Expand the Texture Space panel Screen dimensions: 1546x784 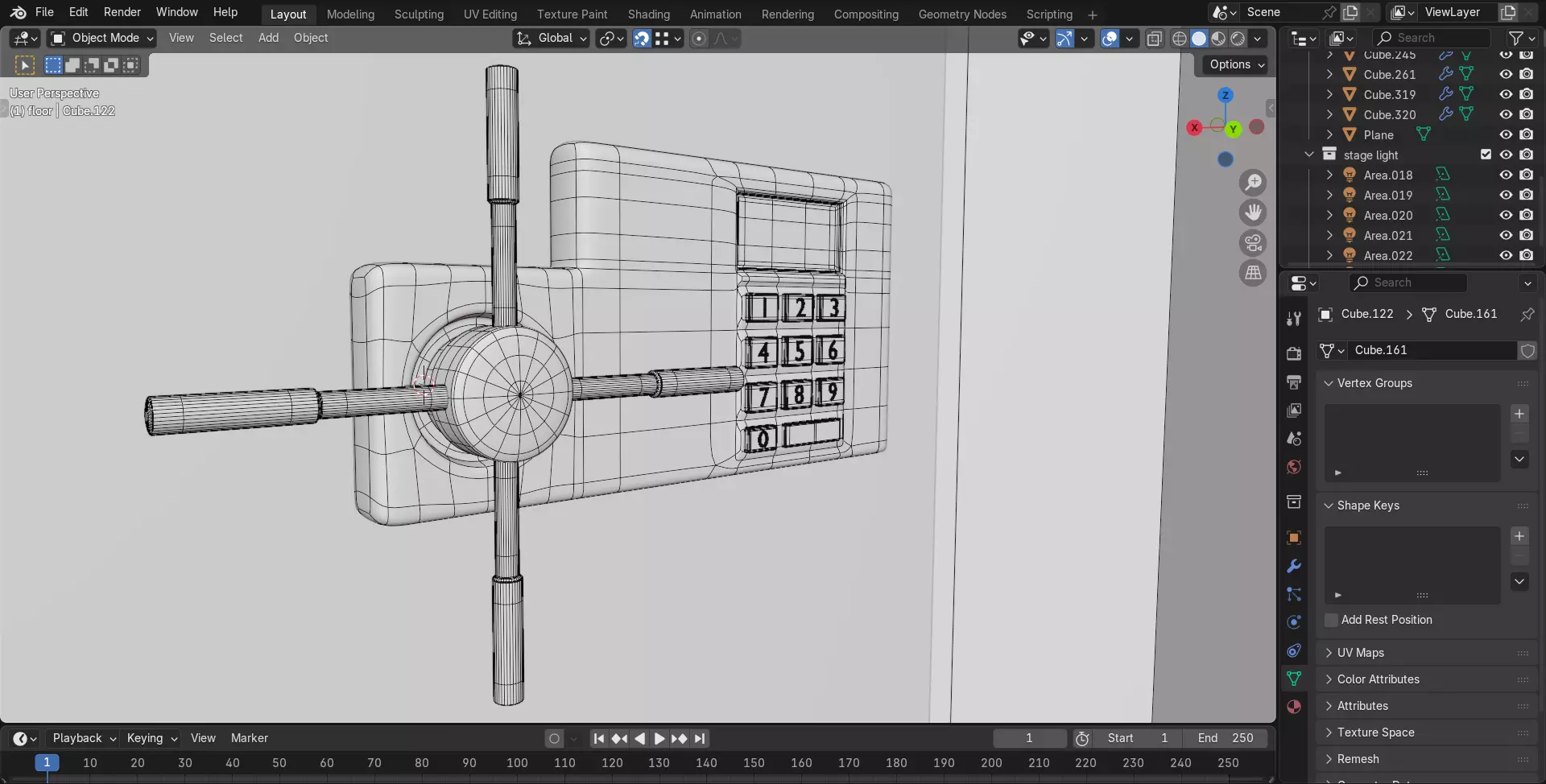[x=1329, y=732]
